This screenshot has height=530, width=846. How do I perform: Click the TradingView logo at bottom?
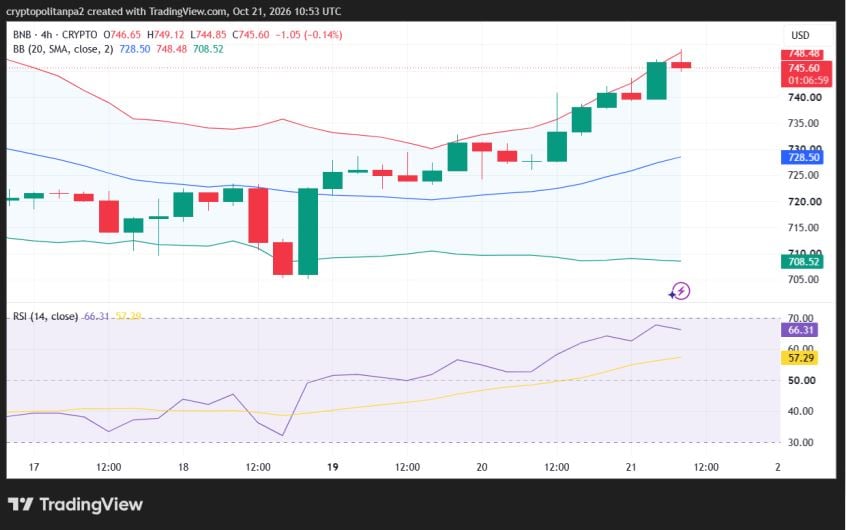click(75, 505)
